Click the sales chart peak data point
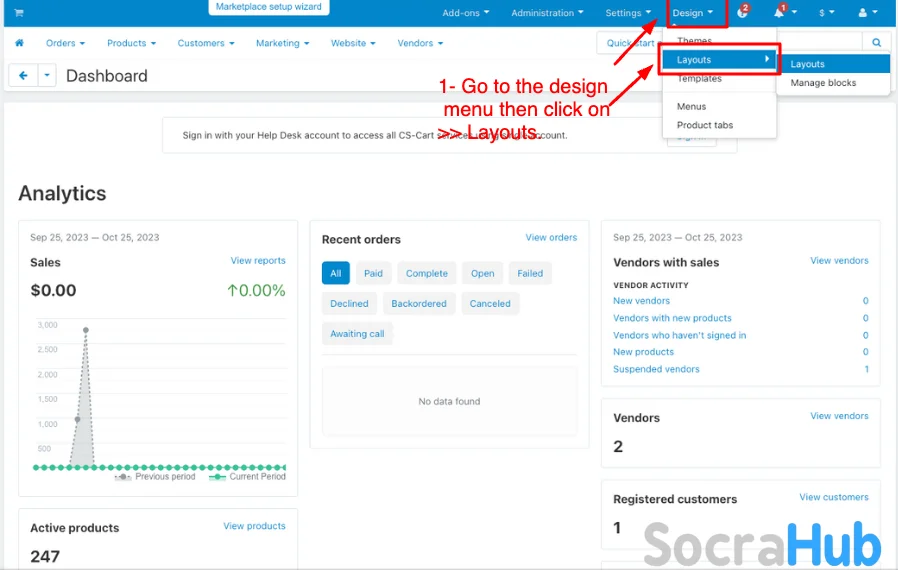The height and width of the screenshot is (570, 898). tap(86, 329)
